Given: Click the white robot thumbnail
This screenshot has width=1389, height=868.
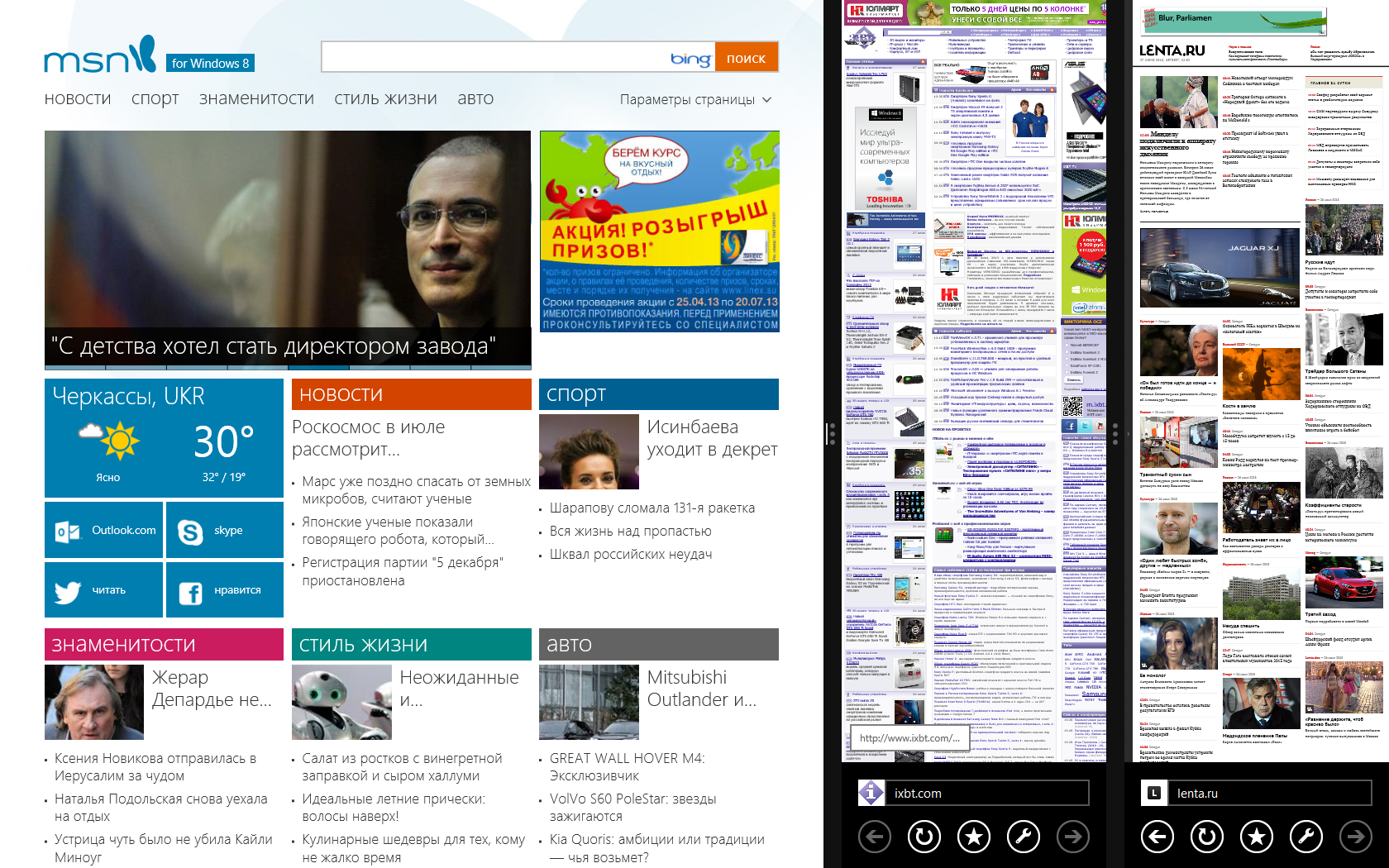Looking at the screenshot, I should click(x=341, y=702).
